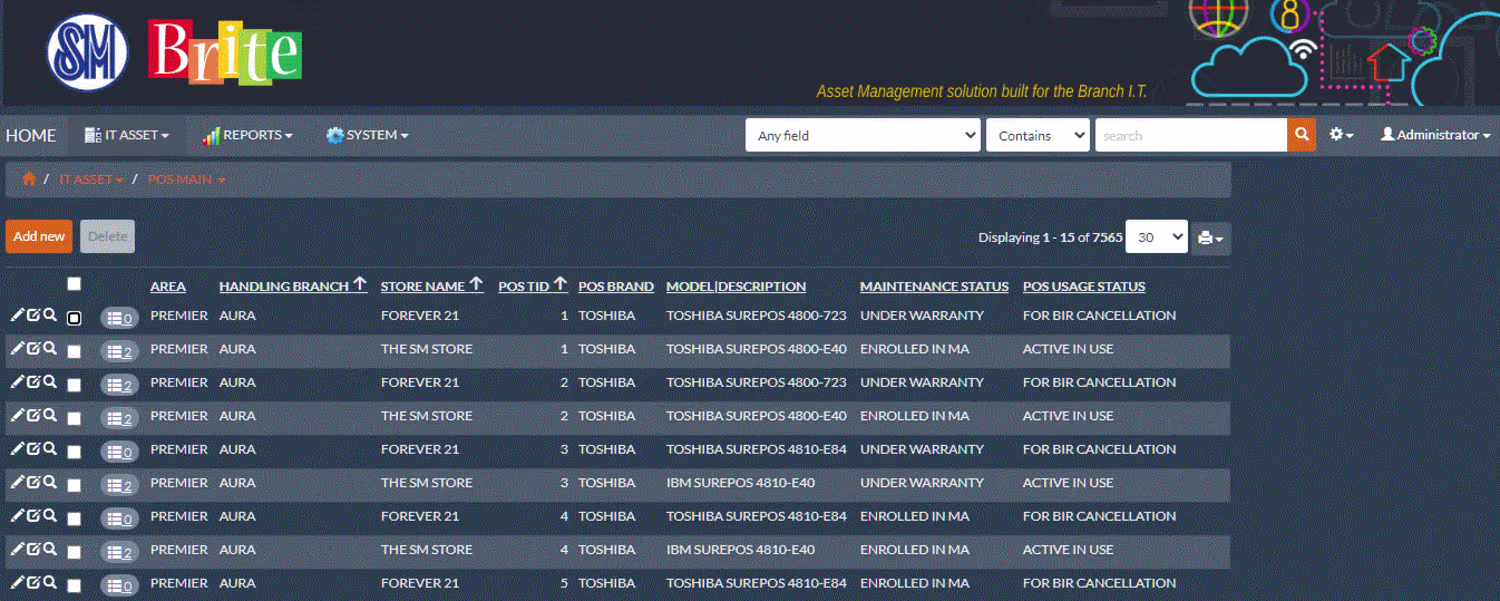This screenshot has width=1500, height=601.
Task: Open the printer export menu
Action: click(1211, 238)
